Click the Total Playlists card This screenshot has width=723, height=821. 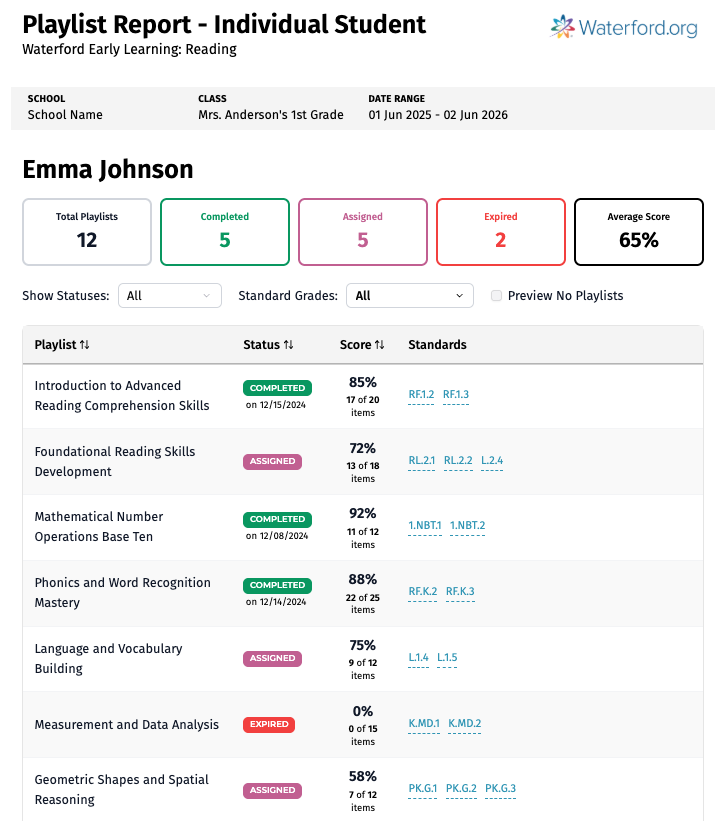click(x=87, y=232)
